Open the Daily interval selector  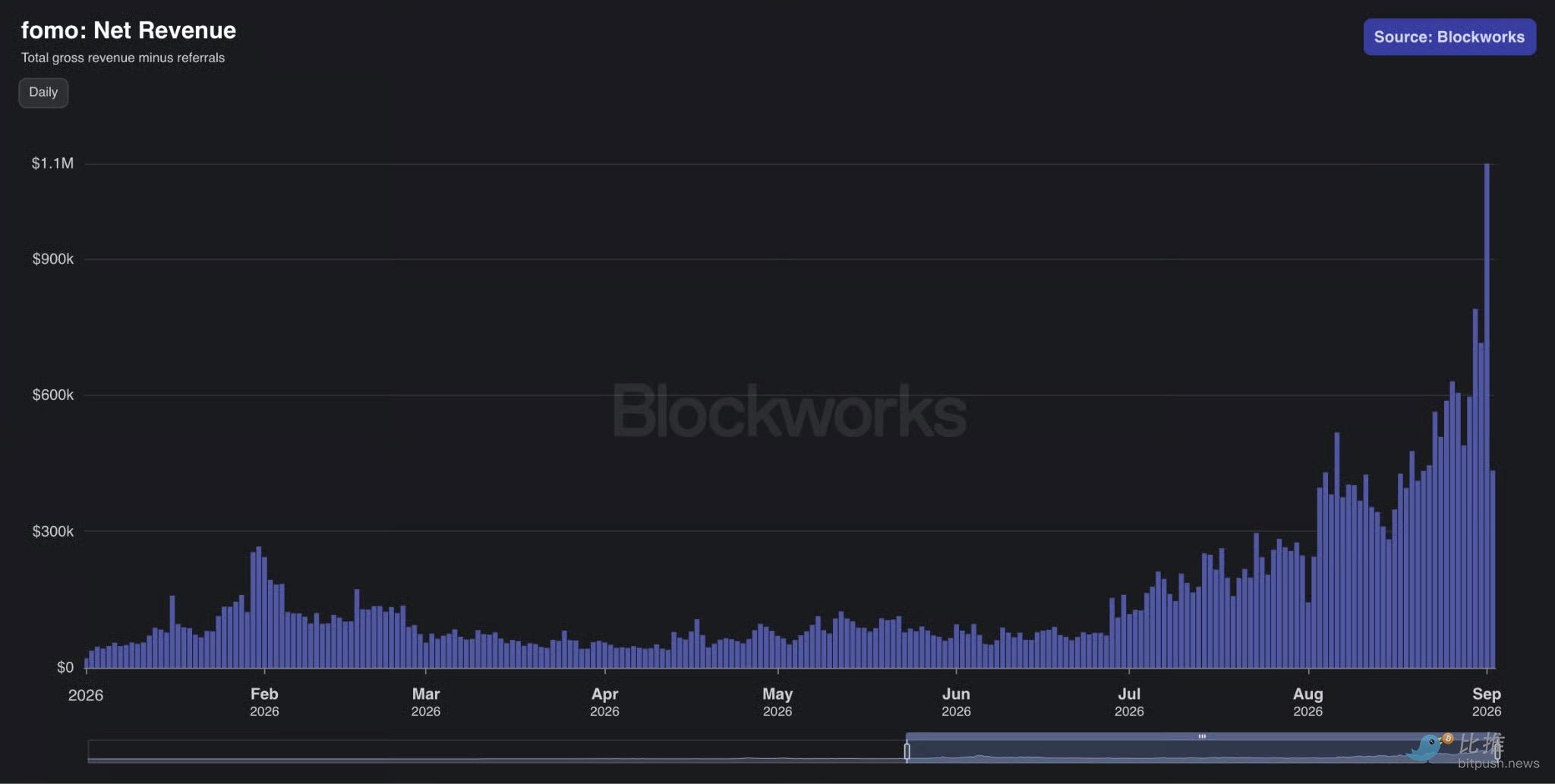point(43,93)
